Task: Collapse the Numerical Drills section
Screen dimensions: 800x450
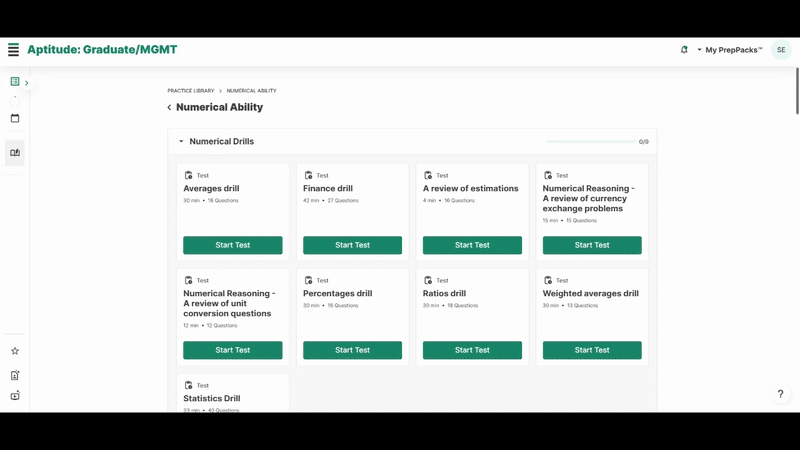Action: click(181, 142)
